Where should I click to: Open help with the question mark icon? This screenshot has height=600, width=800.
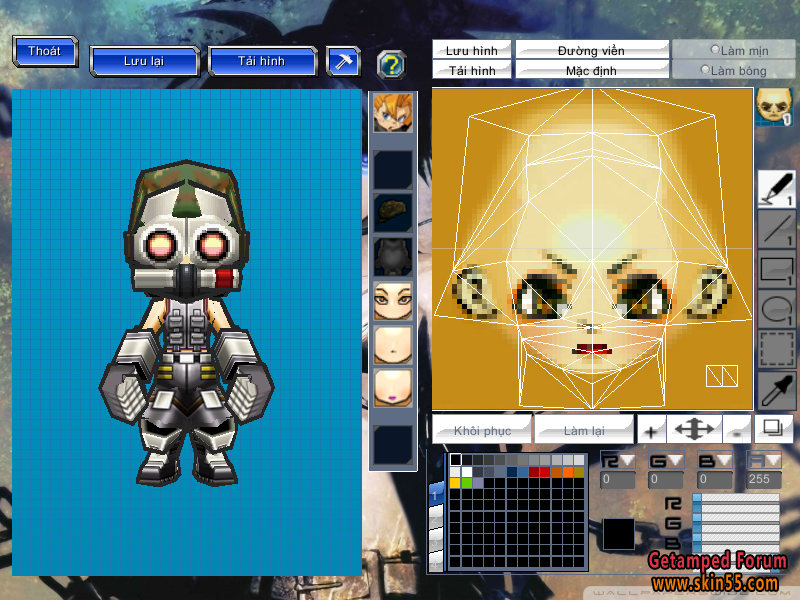coord(391,65)
